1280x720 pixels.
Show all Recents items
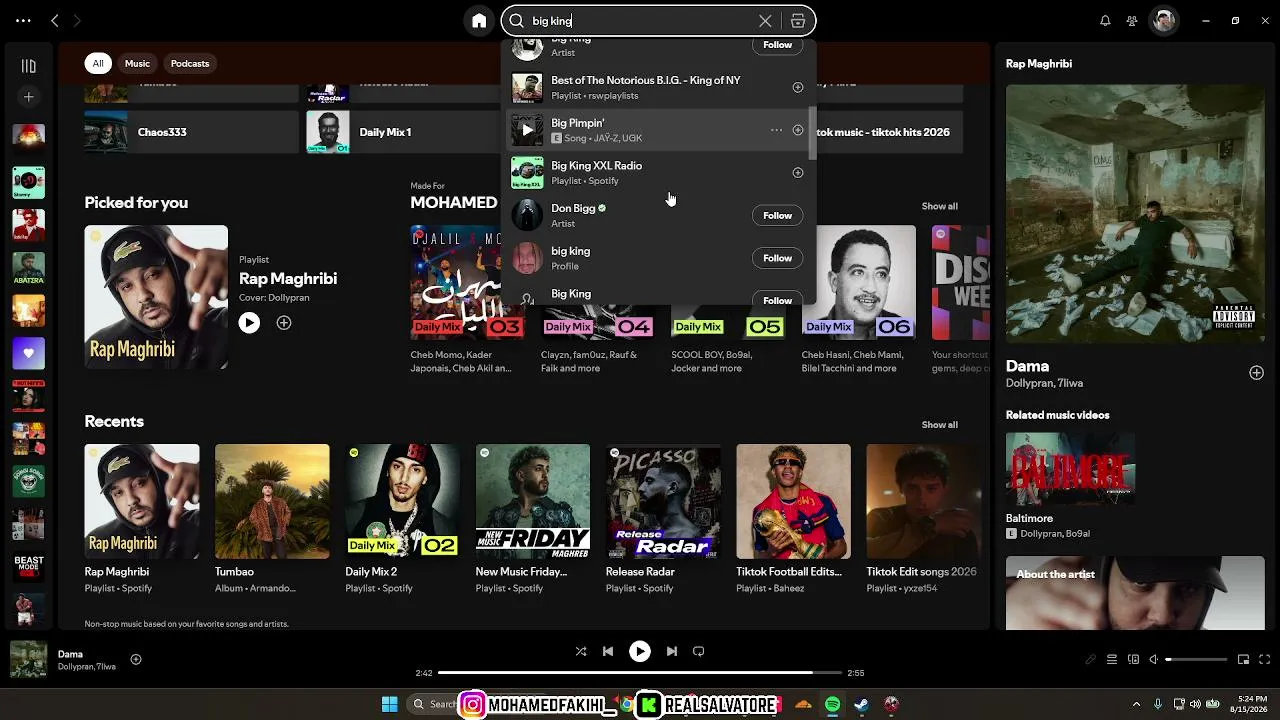coord(939,425)
